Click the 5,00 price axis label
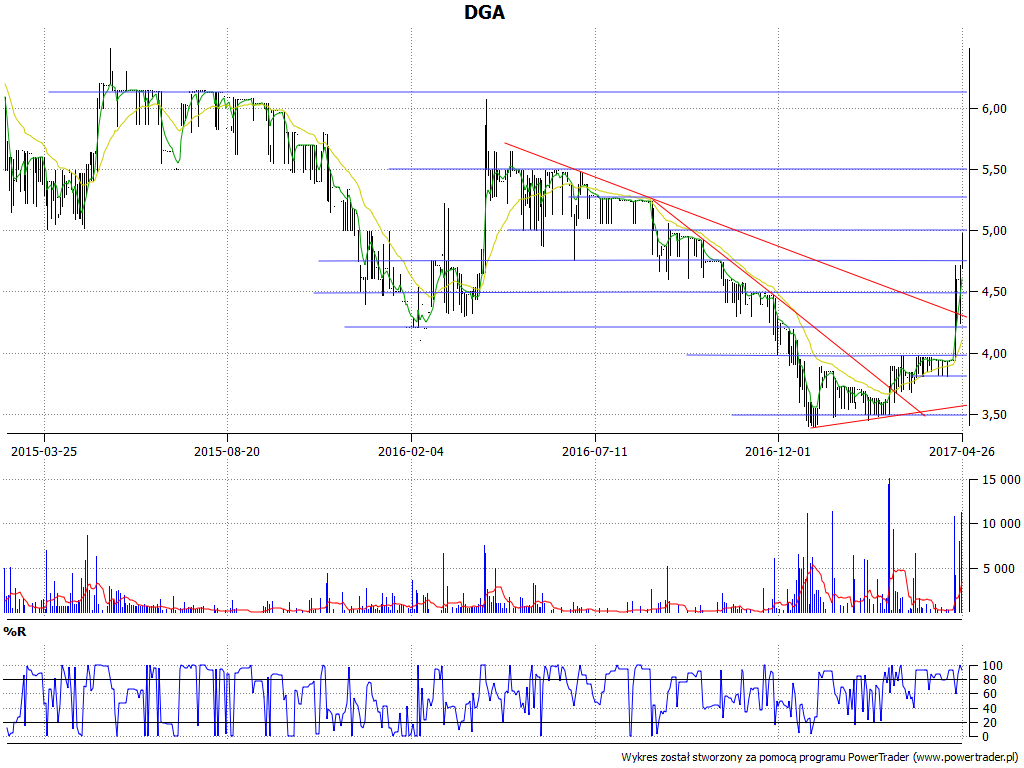Screen dimensions: 1024x768 994,231
